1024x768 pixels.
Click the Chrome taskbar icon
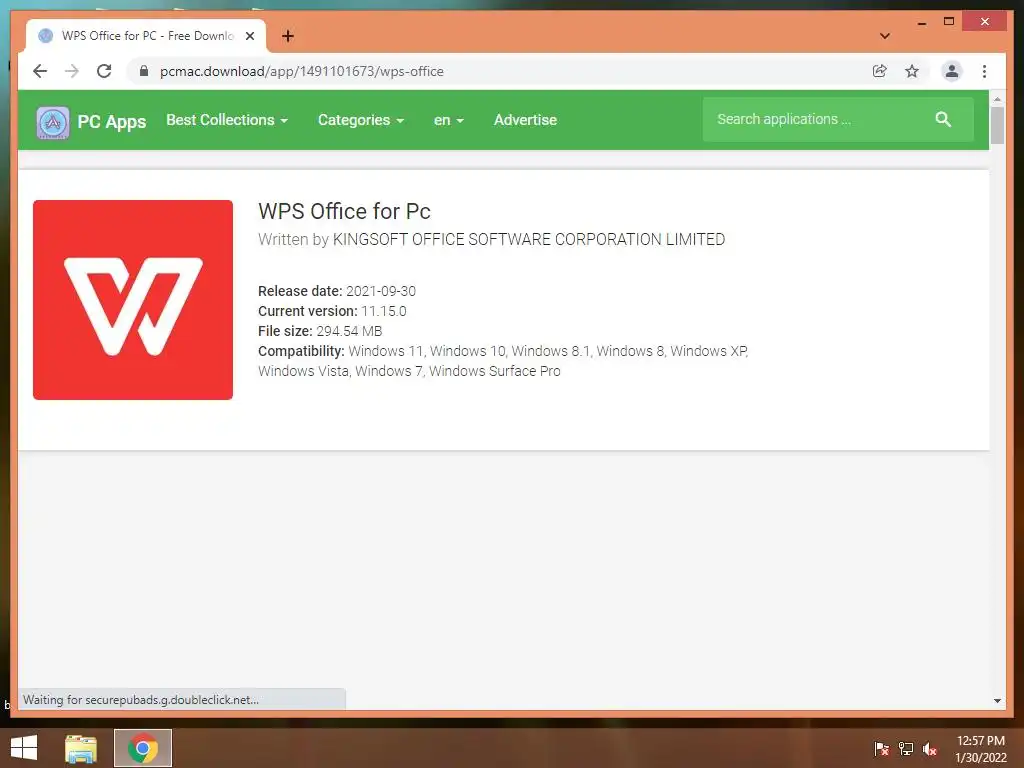(143, 748)
